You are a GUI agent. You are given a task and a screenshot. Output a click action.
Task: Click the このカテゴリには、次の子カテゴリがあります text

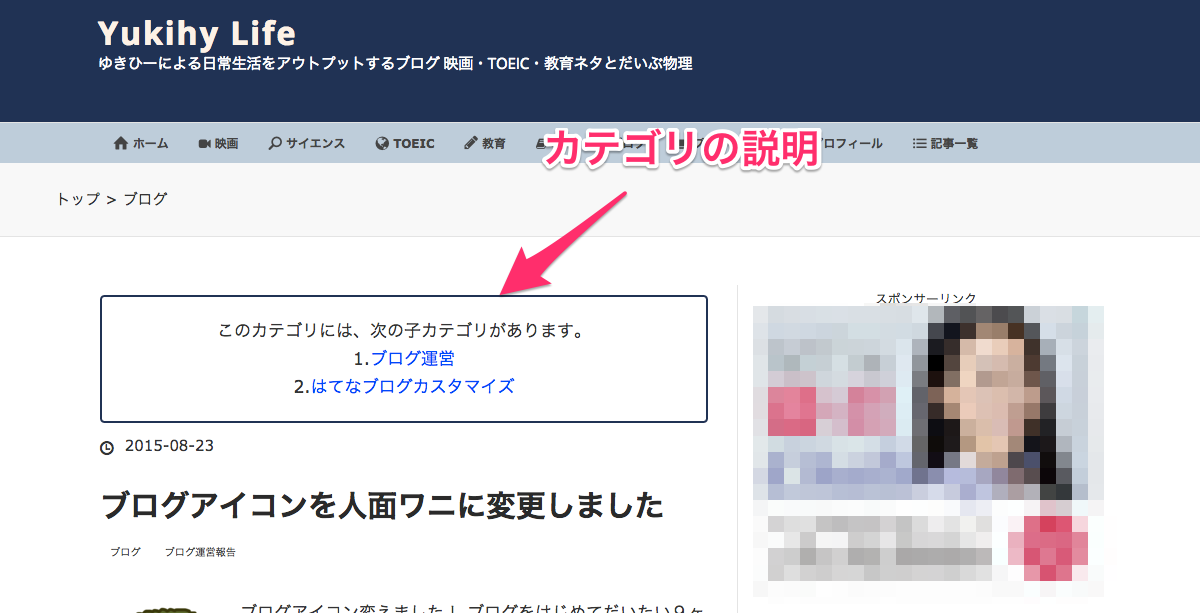[x=402, y=330]
